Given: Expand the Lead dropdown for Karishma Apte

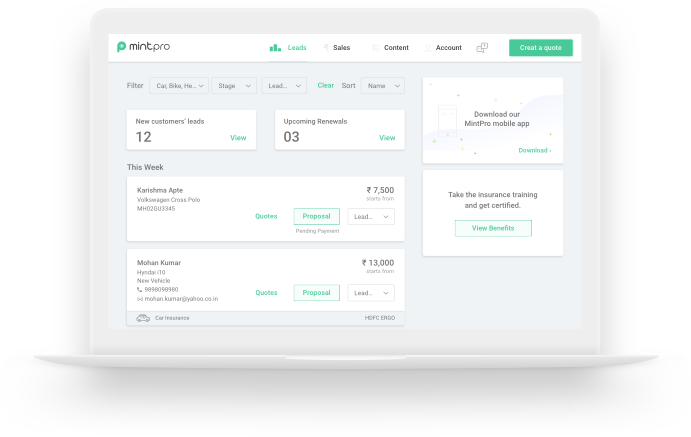Looking at the screenshot, I should coord(371,216).
